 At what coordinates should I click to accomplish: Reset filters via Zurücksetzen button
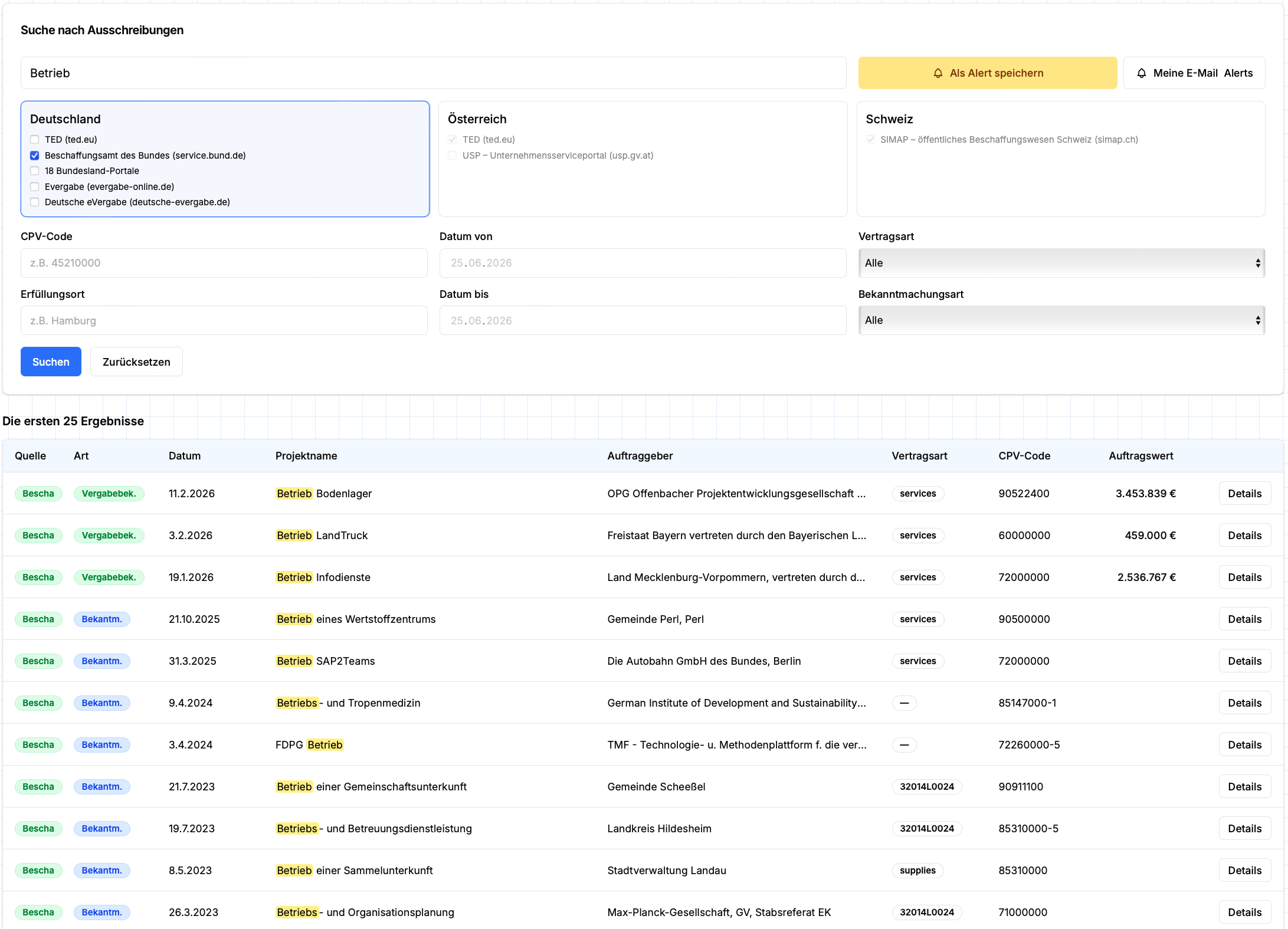[x=136, y=362]
